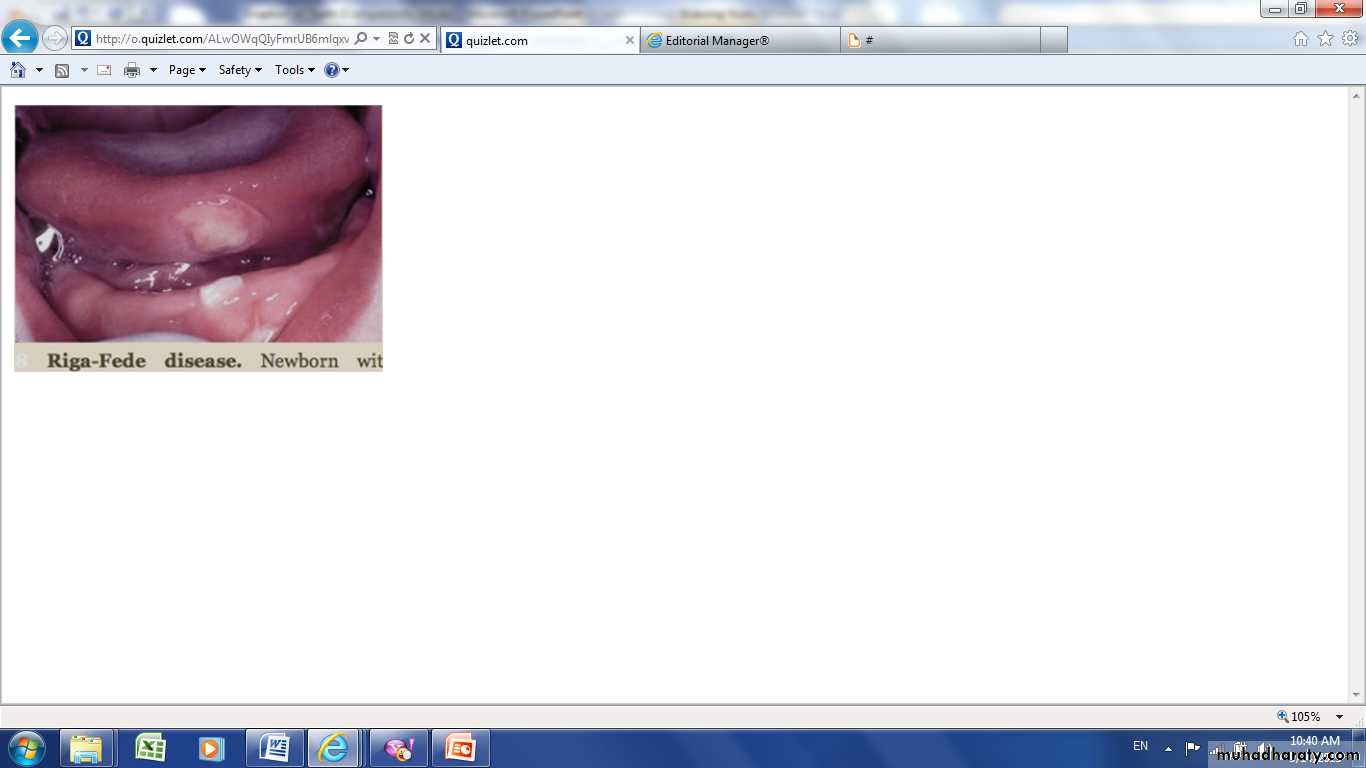Expand the Home button dropdown arrow

tap(39, 70)
